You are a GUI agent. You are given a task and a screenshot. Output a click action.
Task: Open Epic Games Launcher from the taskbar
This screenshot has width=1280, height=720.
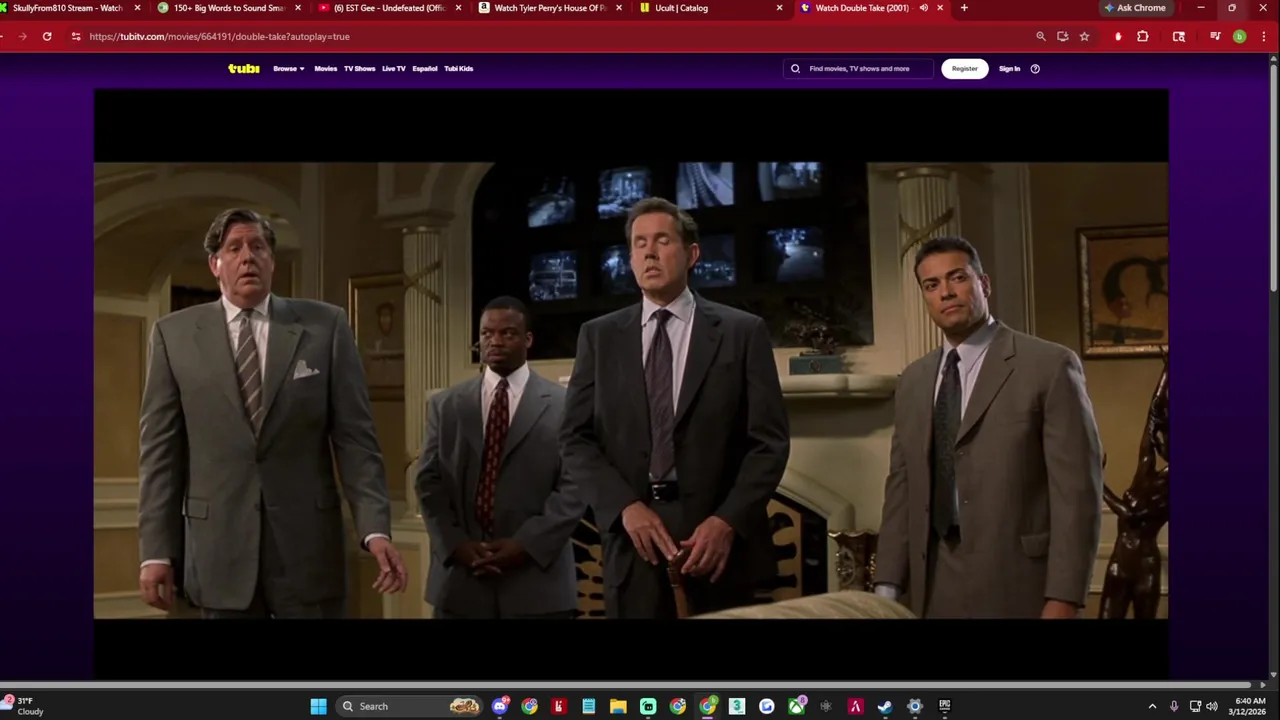[944, 706]
